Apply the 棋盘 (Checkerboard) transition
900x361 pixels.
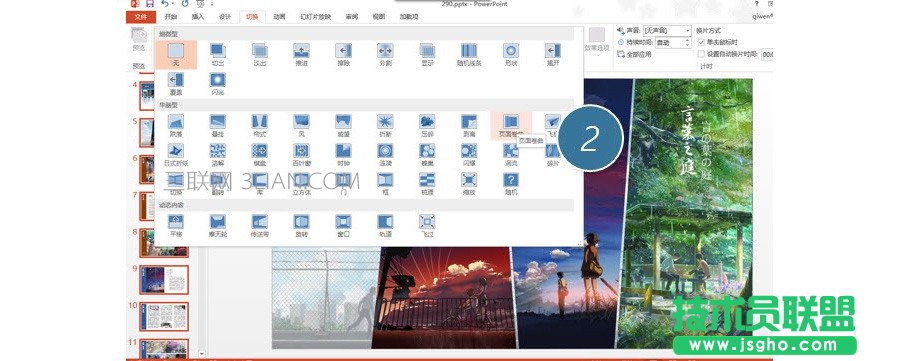259,155
